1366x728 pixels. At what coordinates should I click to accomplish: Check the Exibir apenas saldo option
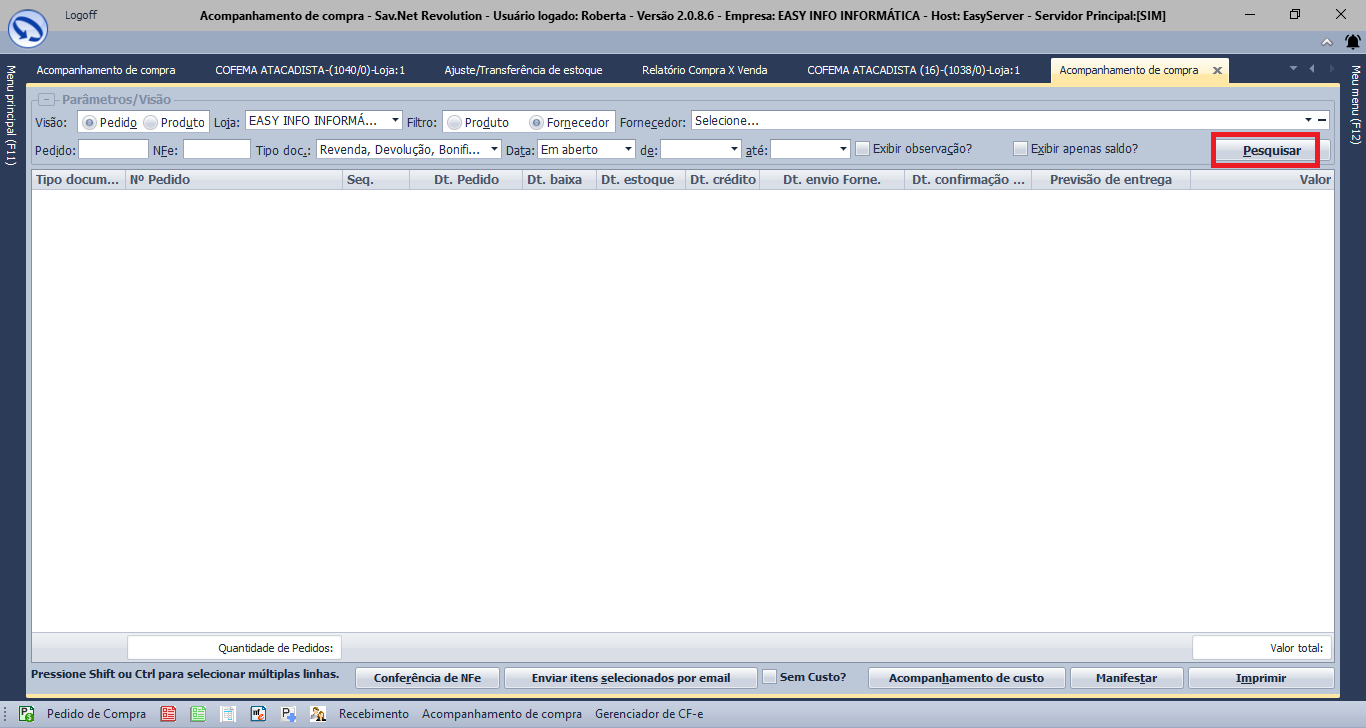(x=1020, y=149)
